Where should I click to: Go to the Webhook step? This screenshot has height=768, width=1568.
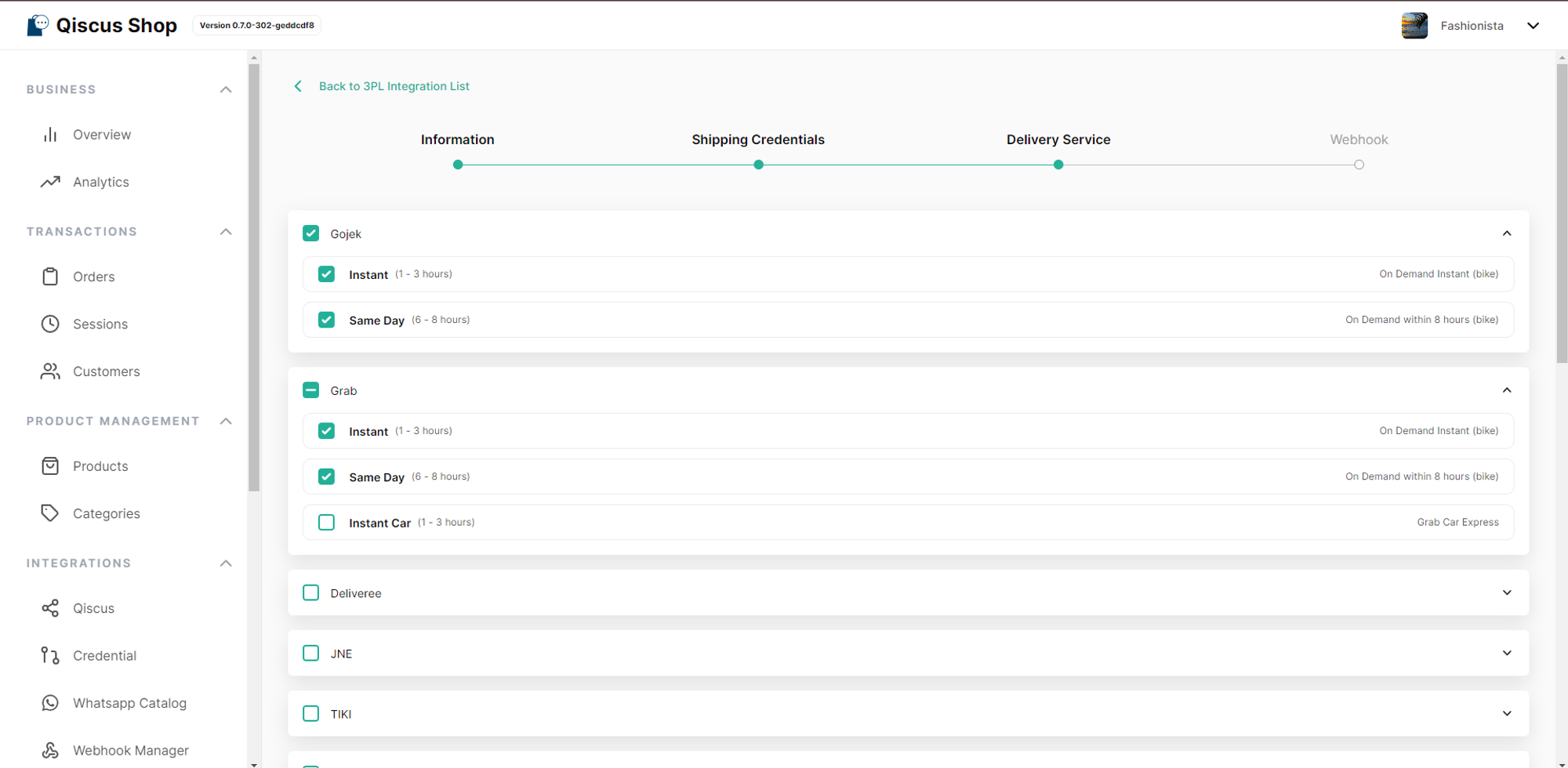[1359, 139]
